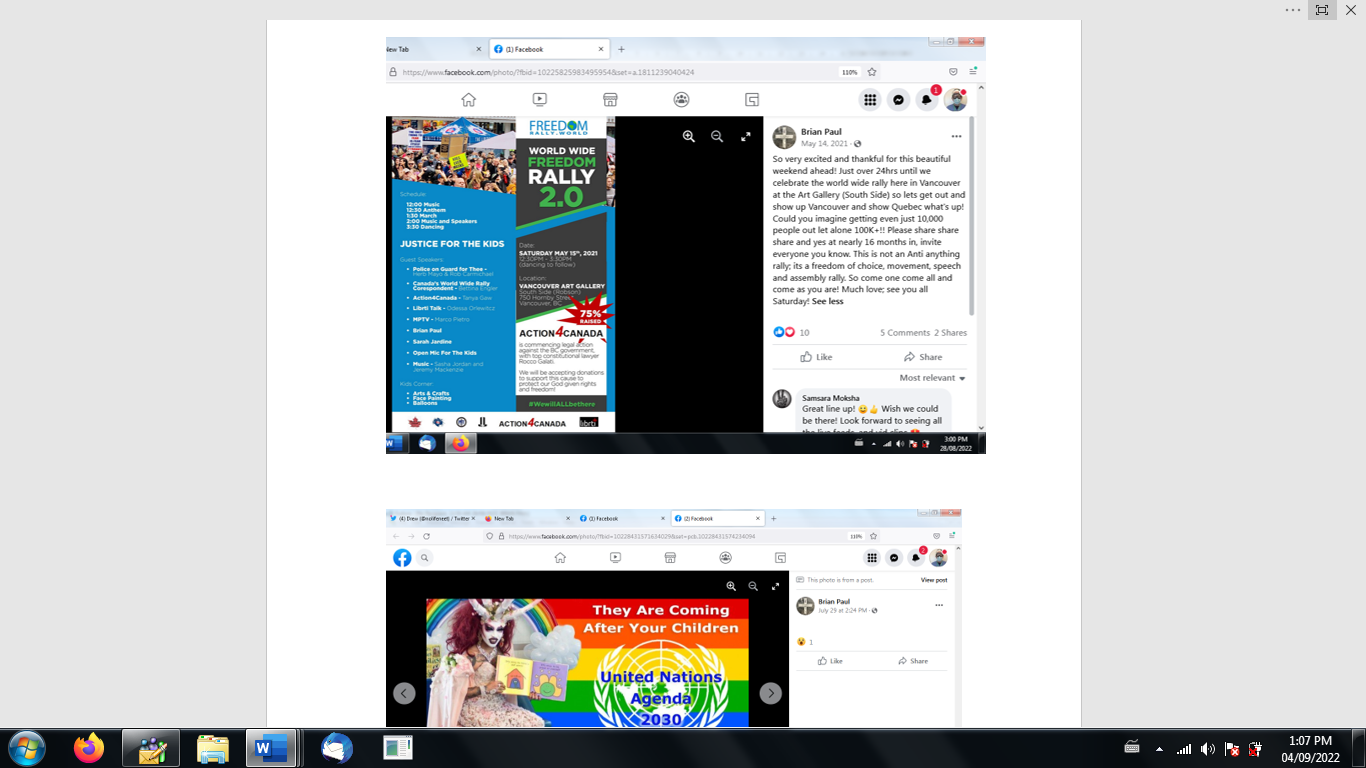Click Like under the July 29 post
1366x768 pixels.
click(x=830, y=661)
